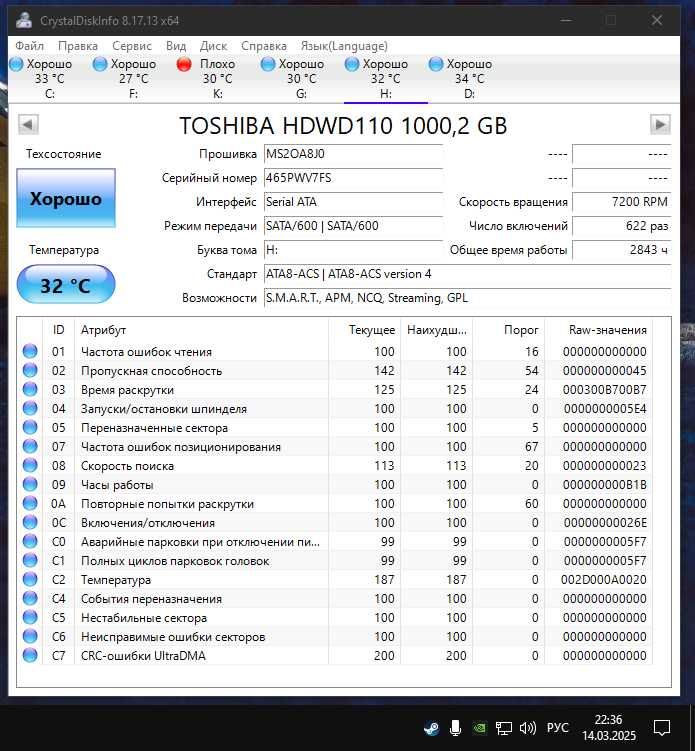
Task: Open the Правка menu
Action: [x=78, y=46]
